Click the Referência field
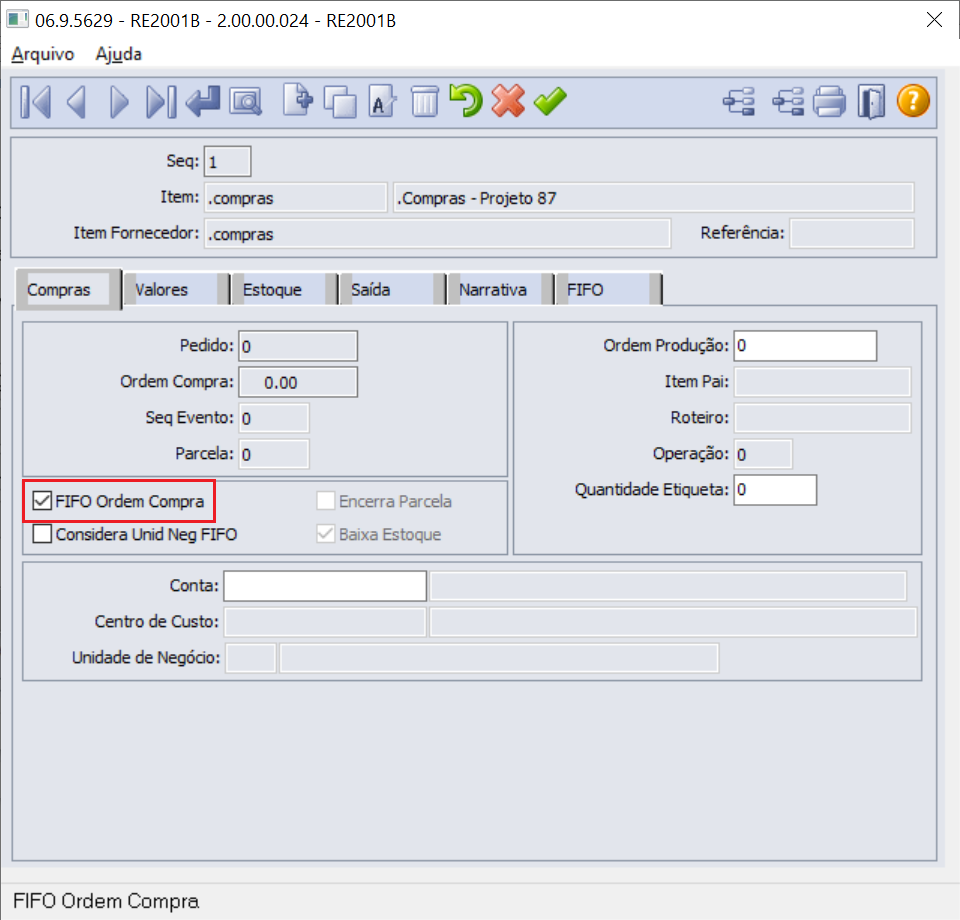The width and height of the screenshot is (960, 920). tap(852, 233)
